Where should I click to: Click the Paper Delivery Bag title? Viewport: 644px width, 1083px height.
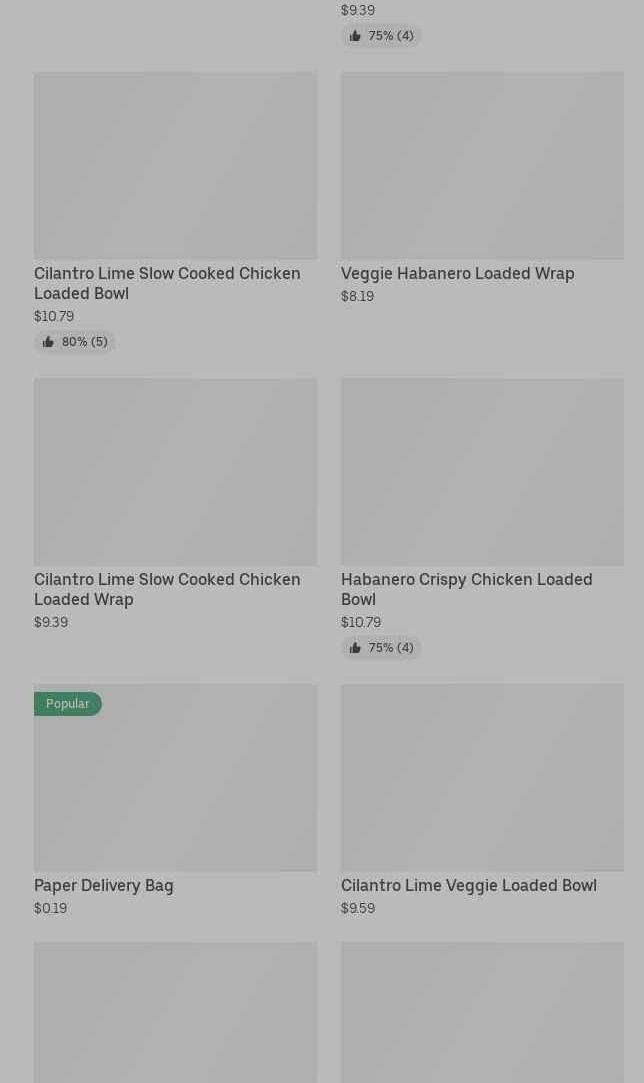click(103, 885)
